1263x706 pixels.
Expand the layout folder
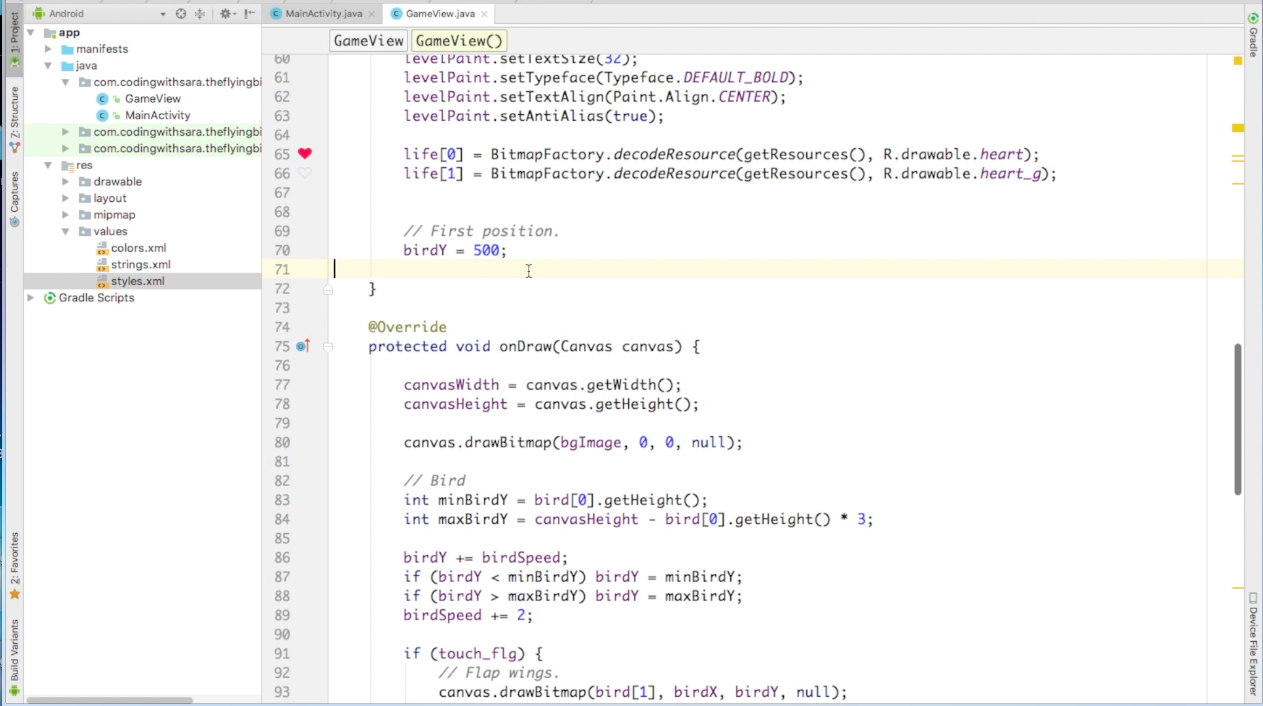(x=65, y=199)
